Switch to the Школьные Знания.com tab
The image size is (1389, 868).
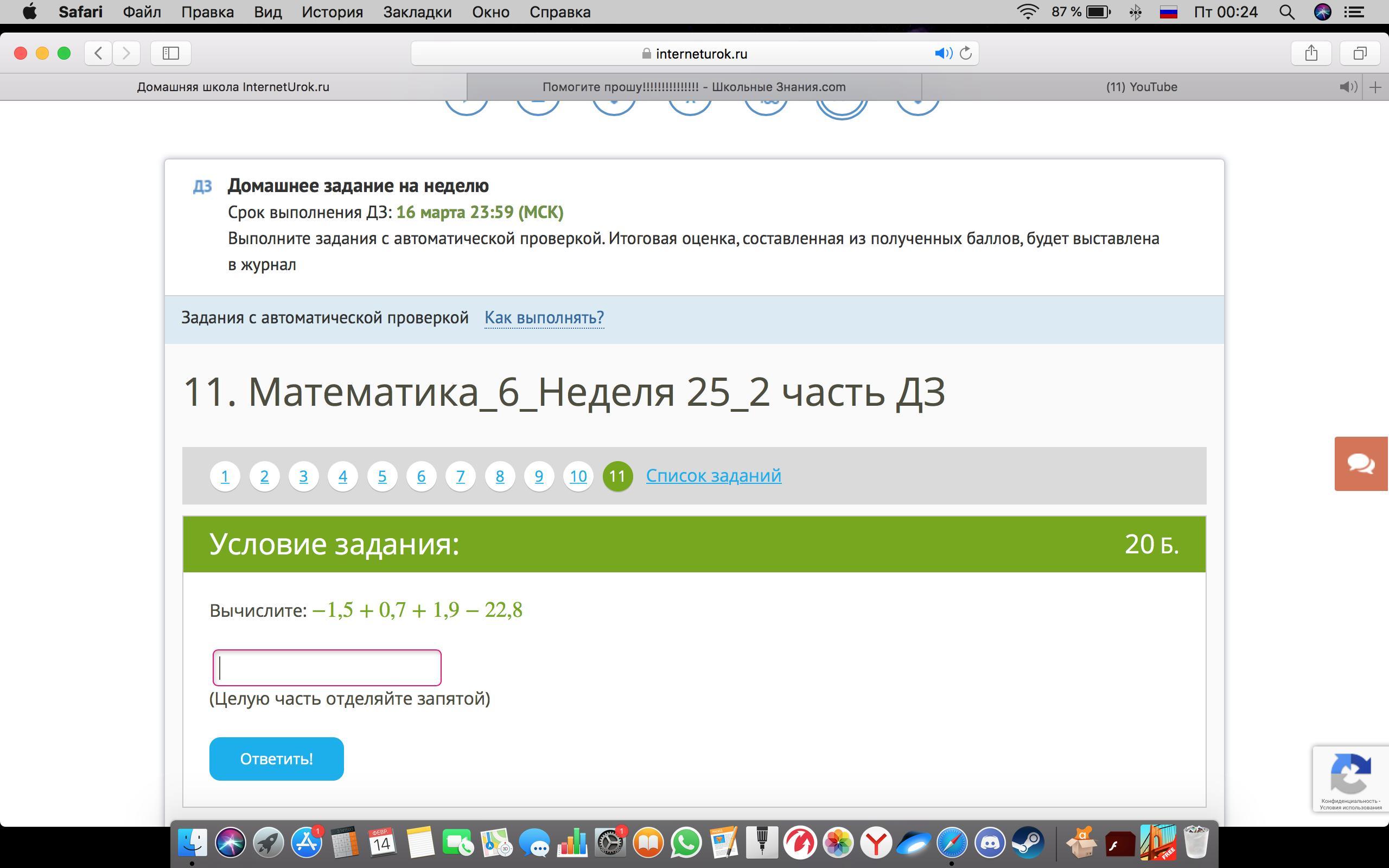tap(694, 87)
